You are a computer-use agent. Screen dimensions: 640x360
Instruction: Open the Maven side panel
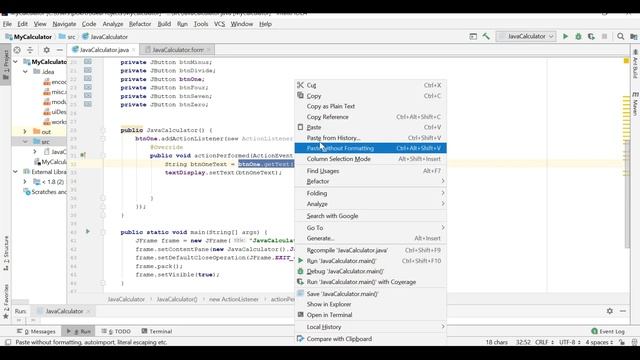click(635, 103)
